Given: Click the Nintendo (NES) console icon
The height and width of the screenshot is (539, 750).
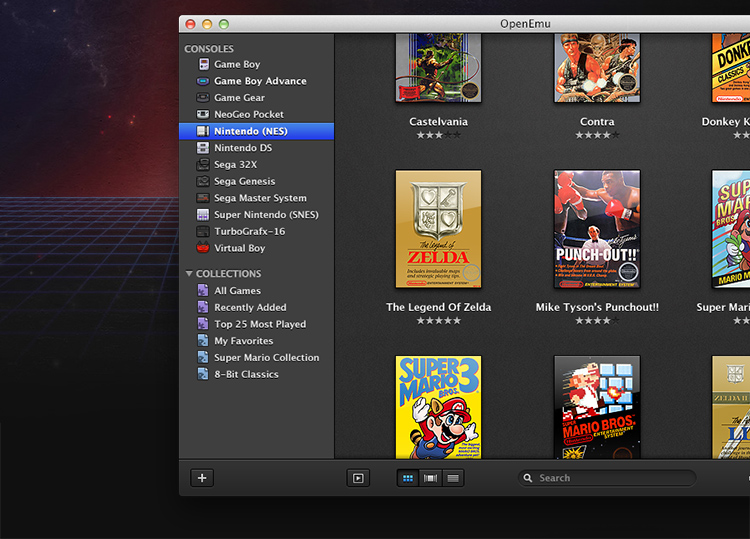Looking at the screenshot, I should [203, 131].
